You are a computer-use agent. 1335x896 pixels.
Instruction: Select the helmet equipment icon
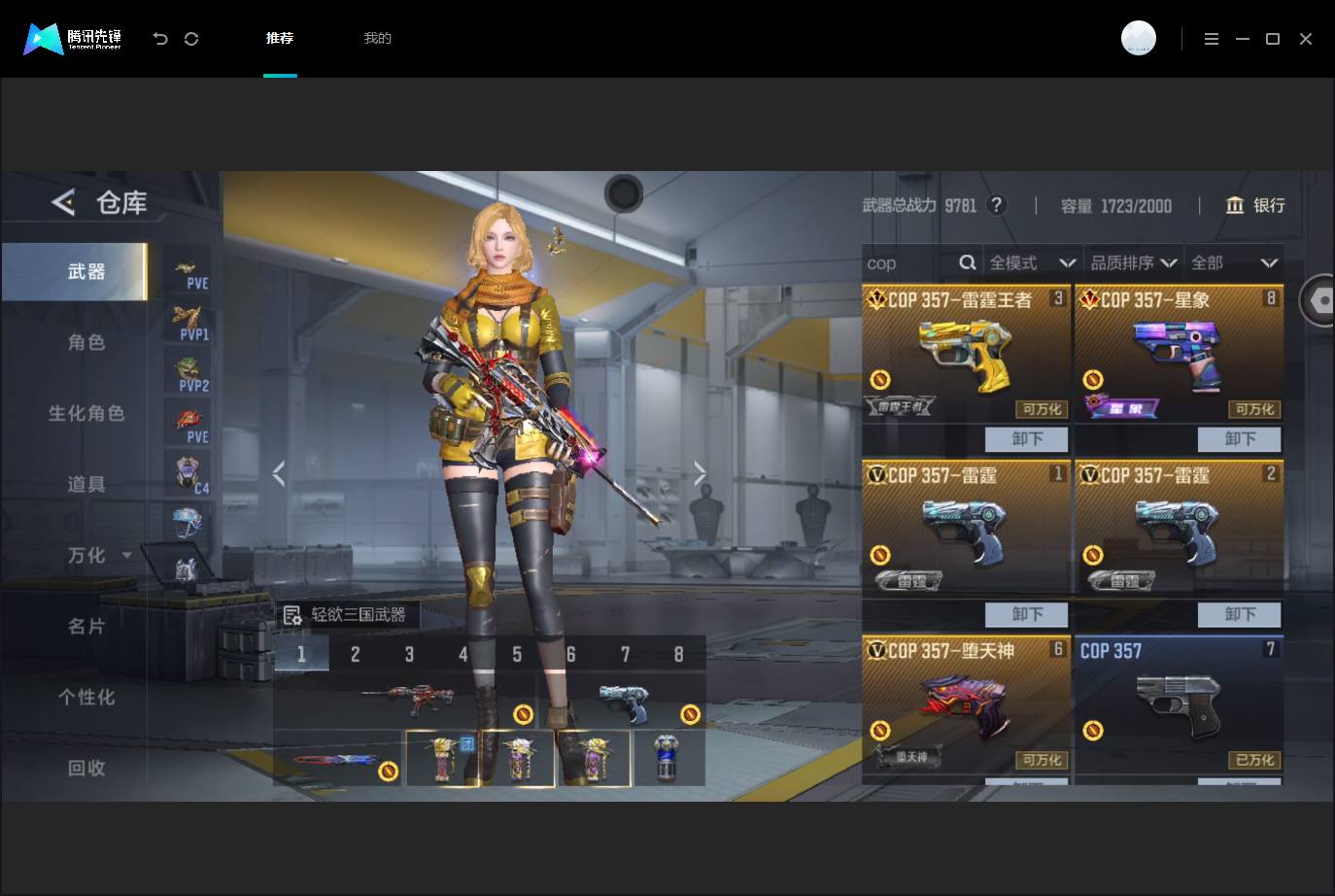(187, 523)
